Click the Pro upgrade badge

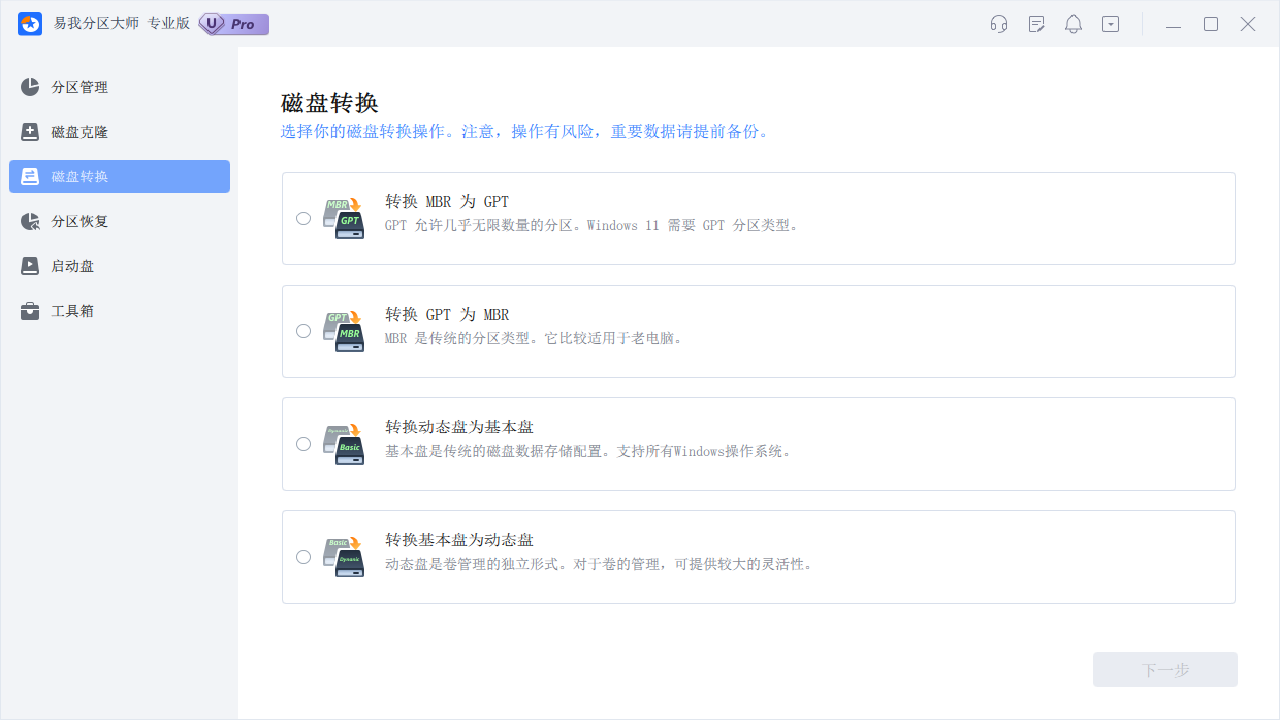click(233, 23)
